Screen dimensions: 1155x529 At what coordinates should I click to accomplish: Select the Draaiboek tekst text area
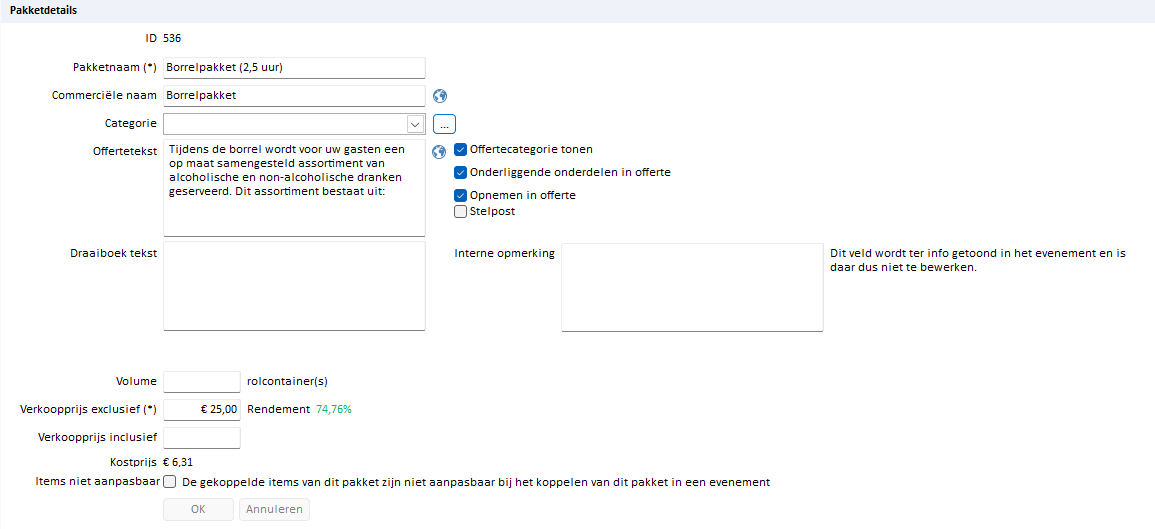tap(295, 286)
